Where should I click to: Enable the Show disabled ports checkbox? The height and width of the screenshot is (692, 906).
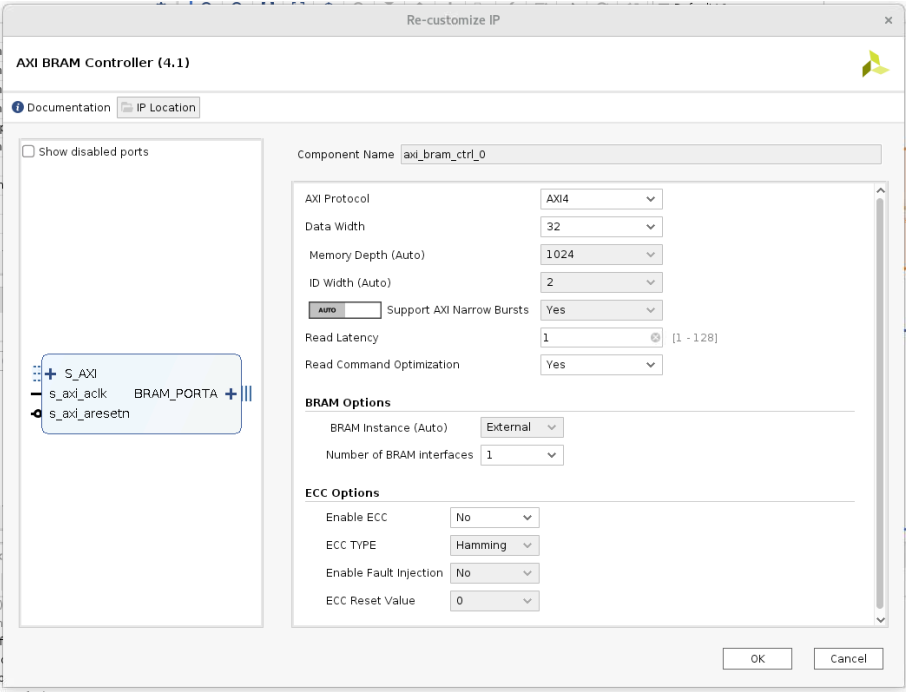pyautogui.click(x=27, y=151)
